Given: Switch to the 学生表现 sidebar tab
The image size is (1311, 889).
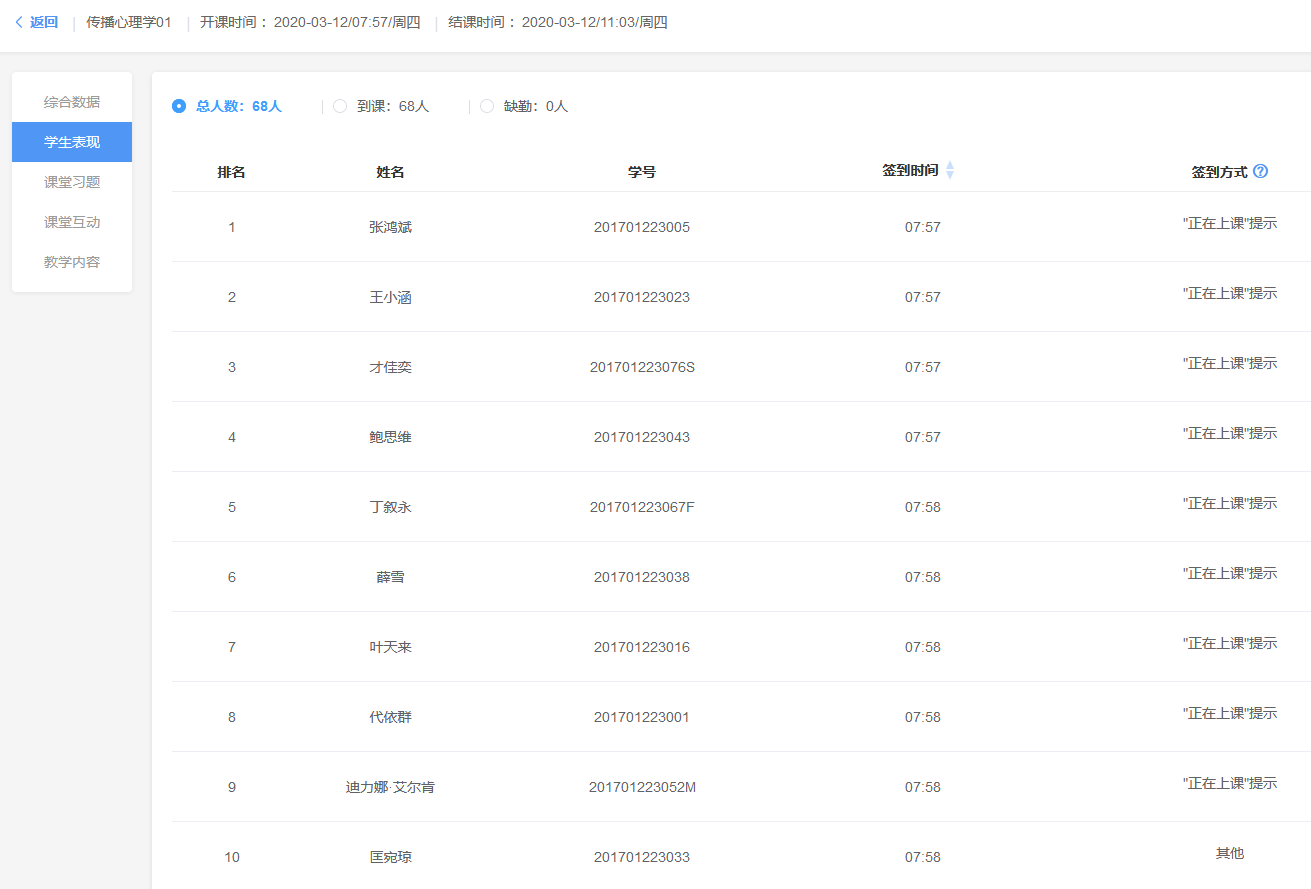Looking at the screenshot, I should click(x=72, y=142).
